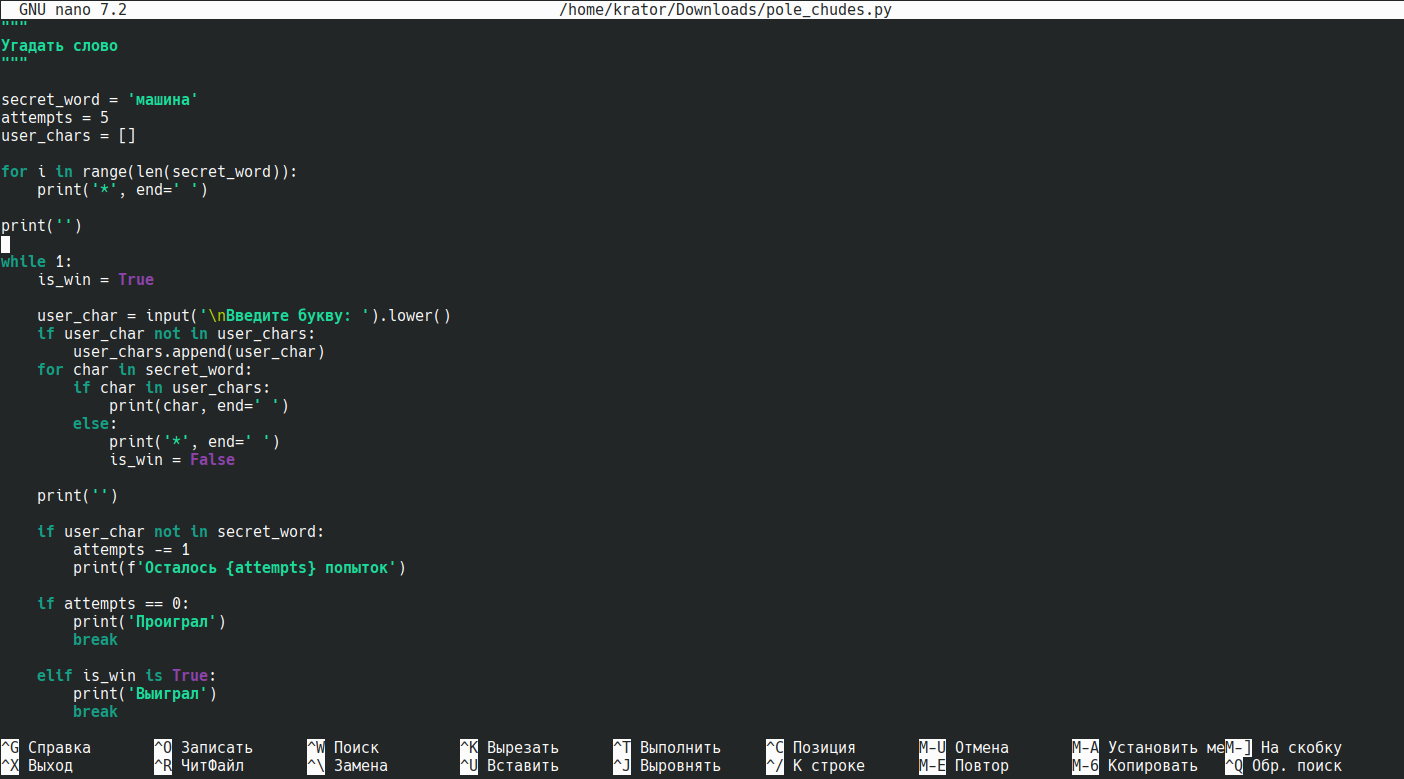
Task: Click the 'if user_char not in user_chars:' line
Action: pyautogui.click(x=176, y=334)
